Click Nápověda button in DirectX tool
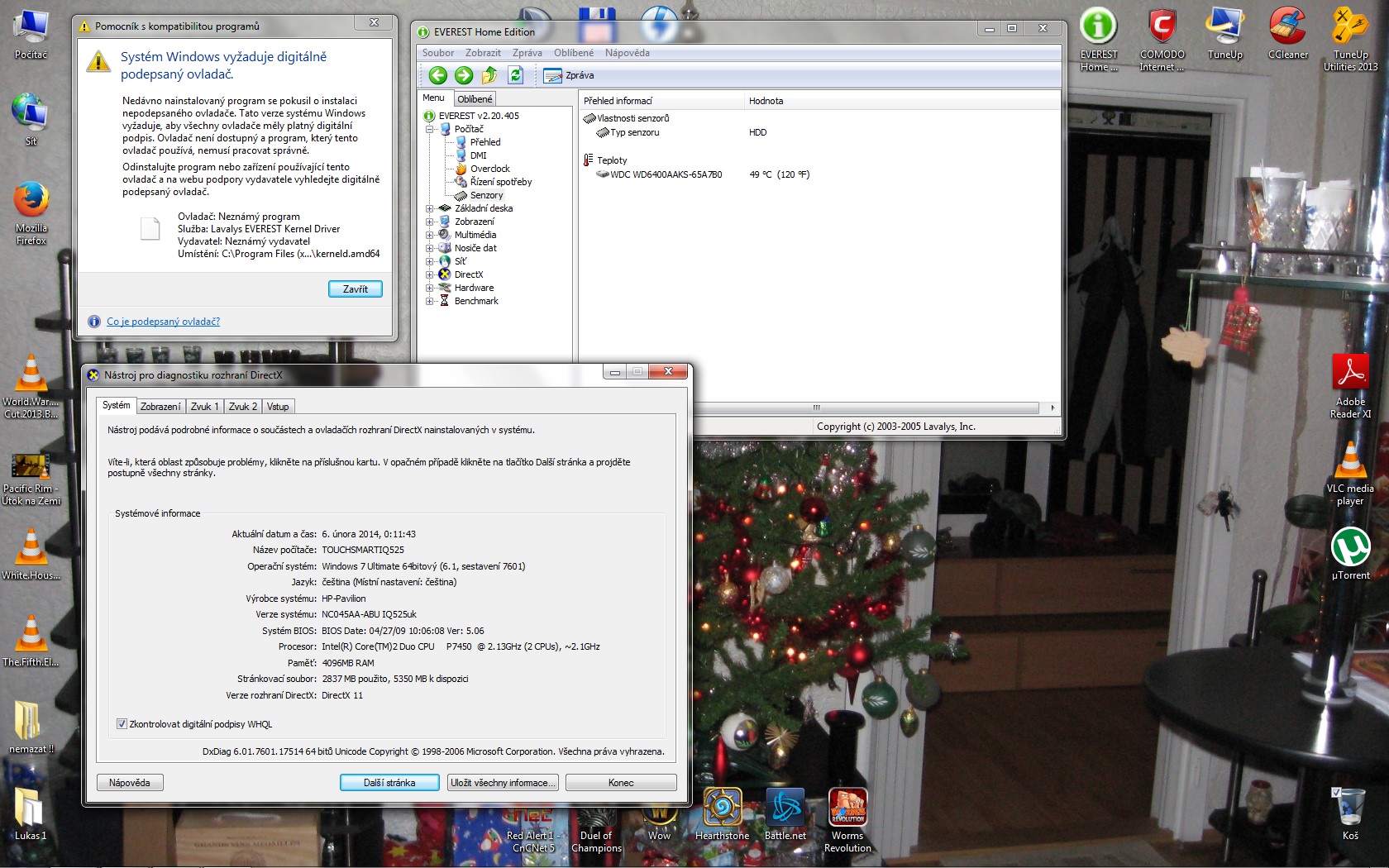This screenshot has height=868, width=1389. point(130,783)
